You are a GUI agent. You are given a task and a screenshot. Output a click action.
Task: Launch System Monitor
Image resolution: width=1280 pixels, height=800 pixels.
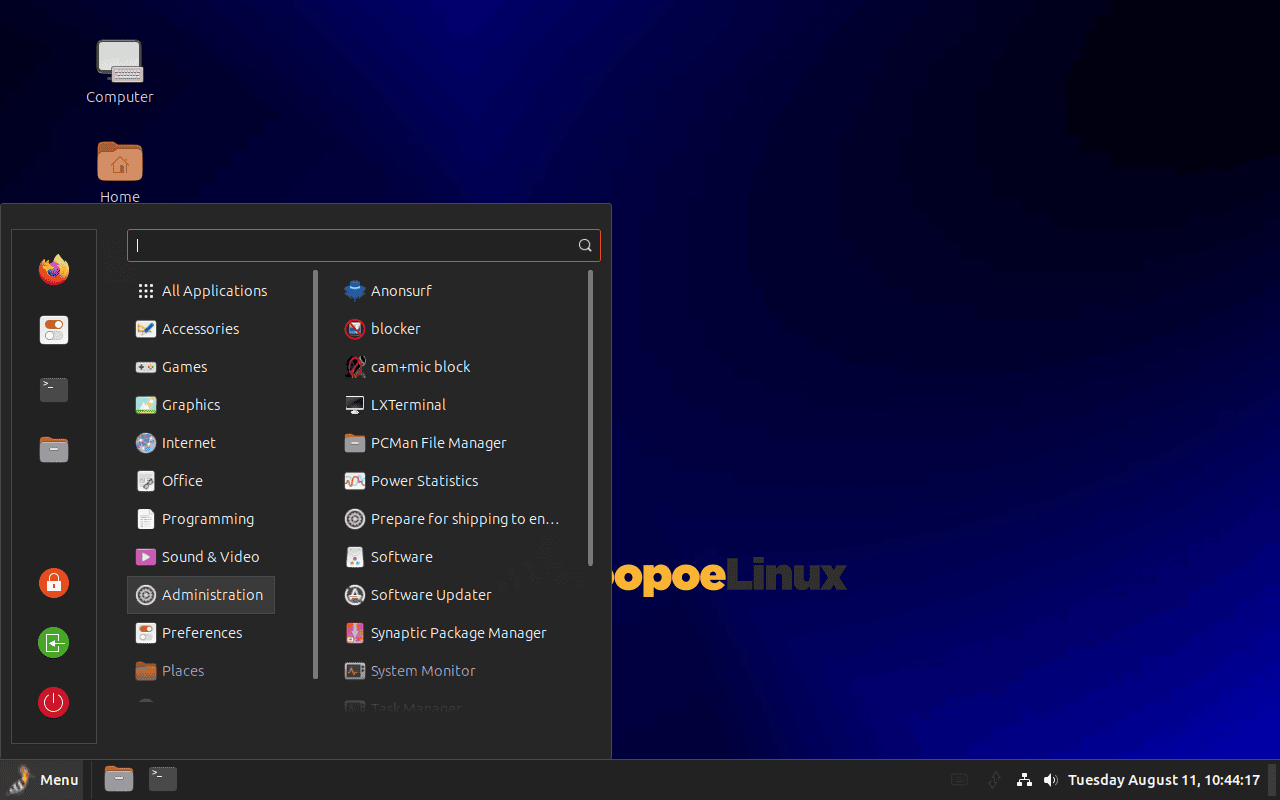(452, 671)
